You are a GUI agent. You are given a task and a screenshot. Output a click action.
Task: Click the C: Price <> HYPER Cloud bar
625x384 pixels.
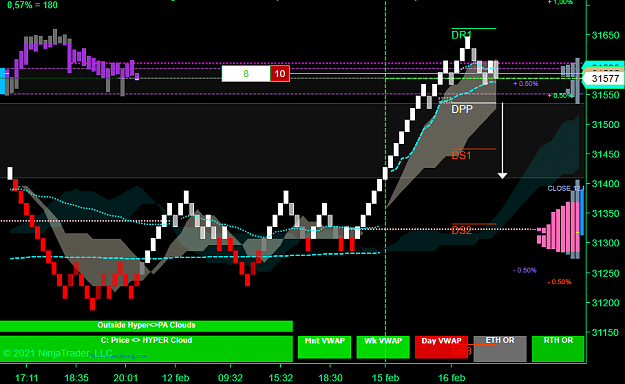click(x=146, y=349)
